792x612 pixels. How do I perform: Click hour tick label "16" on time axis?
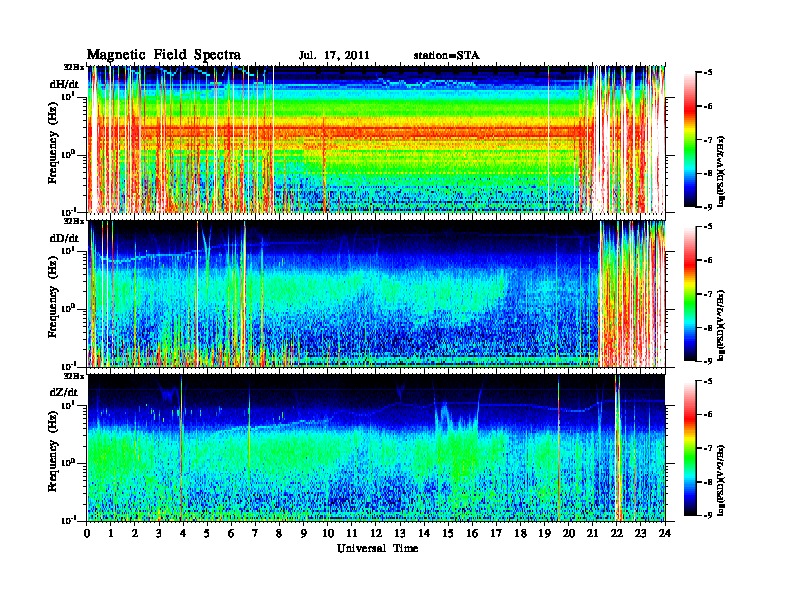pos(472,533)
